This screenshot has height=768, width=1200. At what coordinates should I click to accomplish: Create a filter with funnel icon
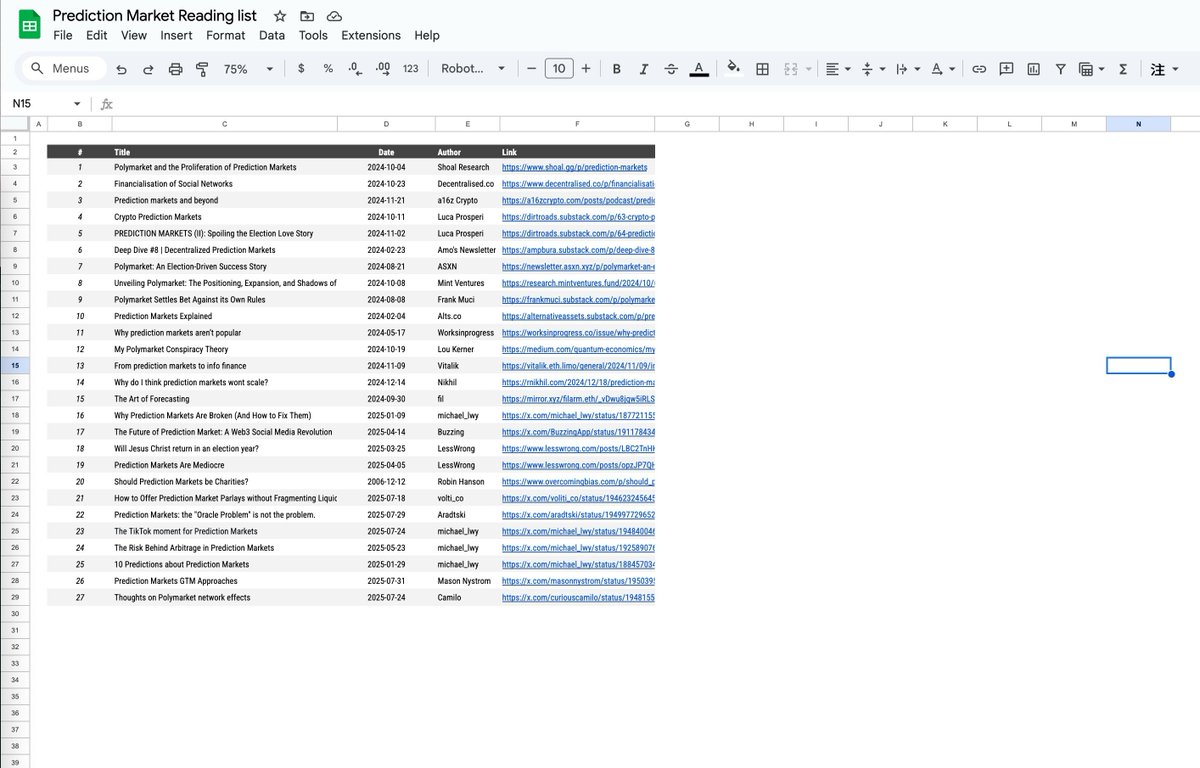[x=1060, y=69]
